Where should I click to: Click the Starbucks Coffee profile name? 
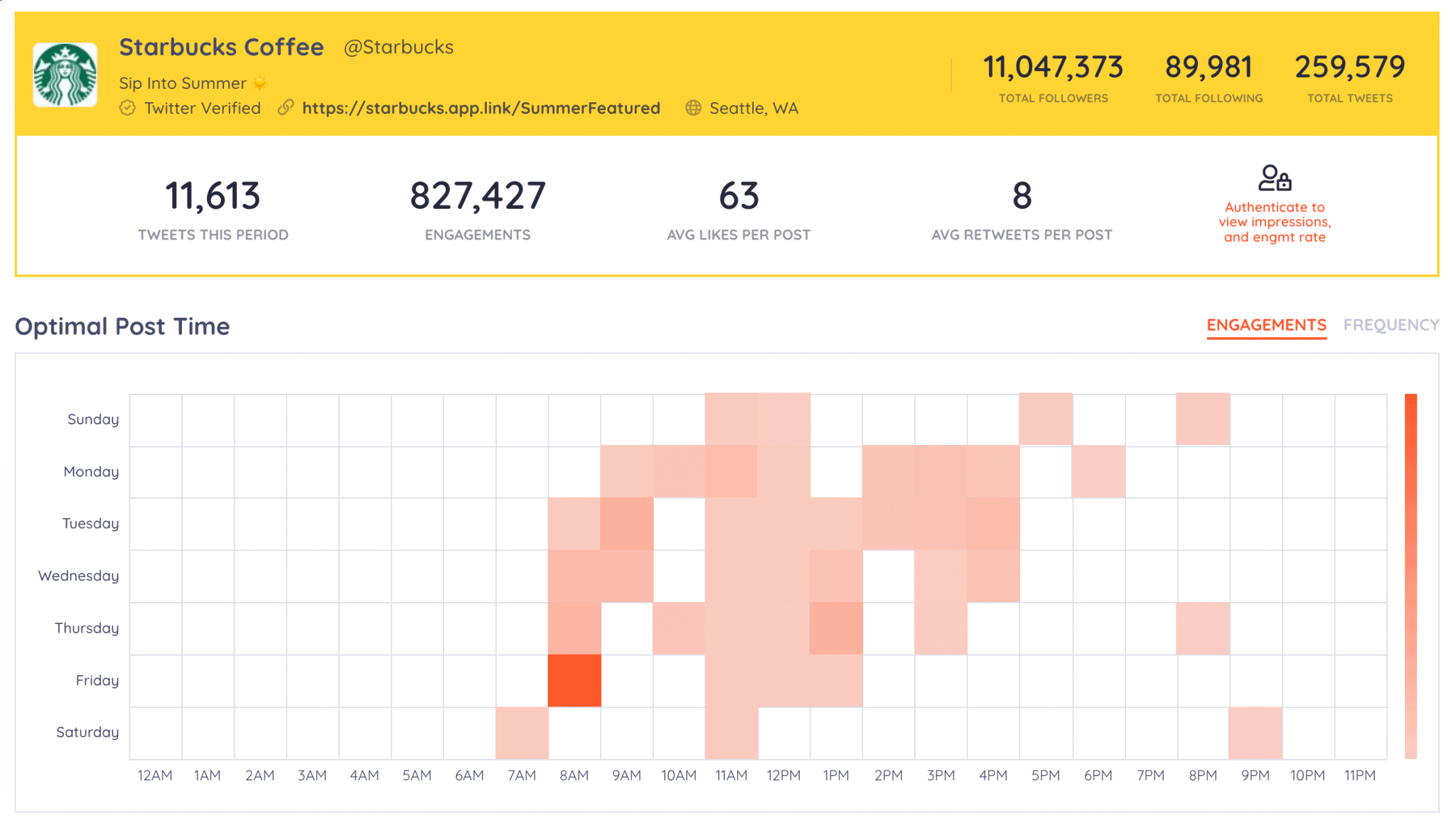(x=222, y=47)
